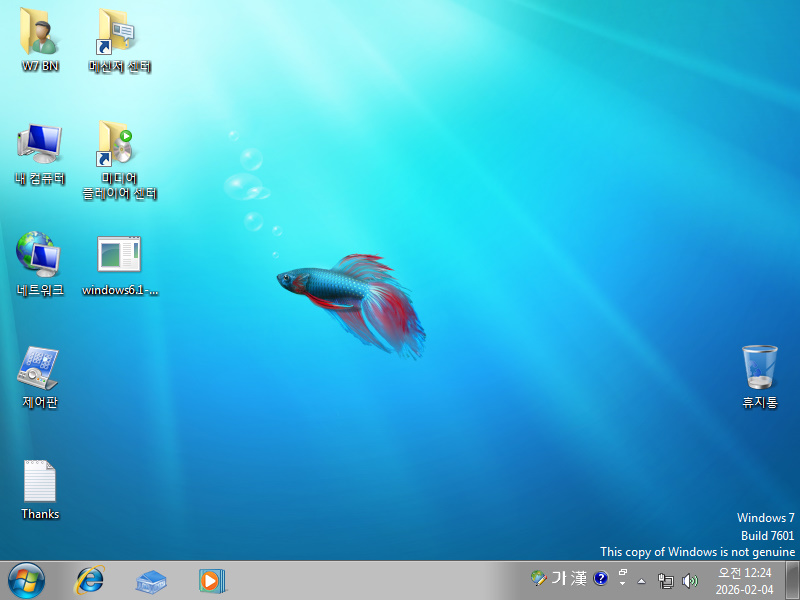The image size is (800, 600).
Task: Click the Show desktop button at taskbar end
Action: (792, 581)
